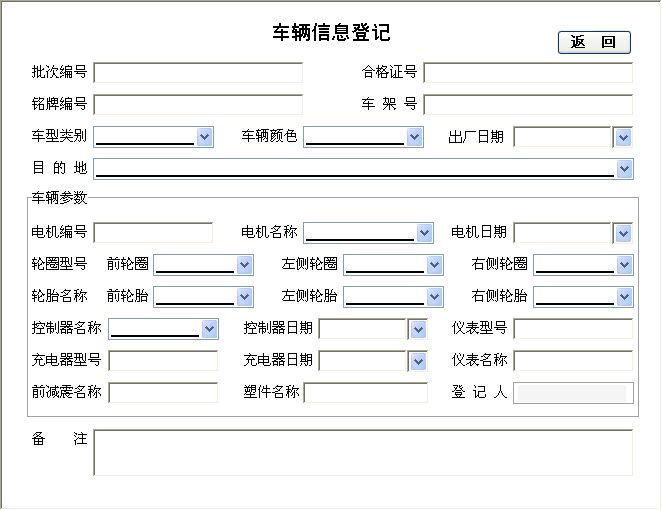
Task: Open the 控制器日期 date picker arrow
Action: point(418,329)
